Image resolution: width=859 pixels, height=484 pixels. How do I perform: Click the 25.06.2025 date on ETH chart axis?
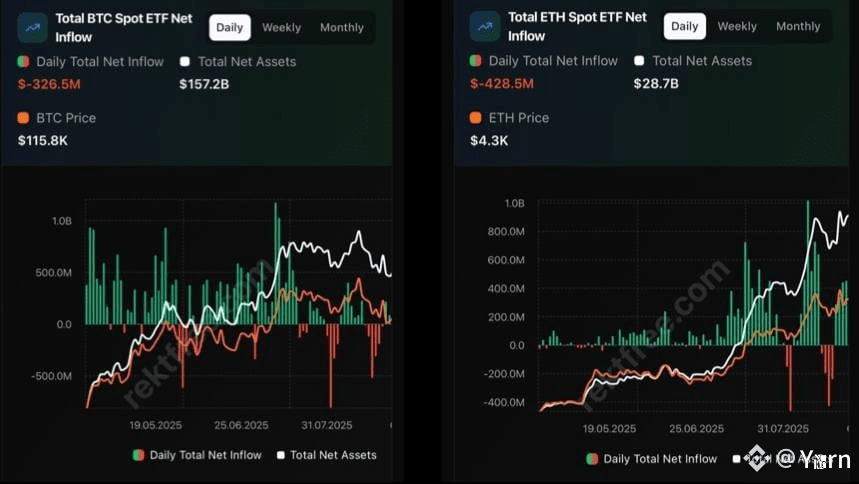click(696, 429)
